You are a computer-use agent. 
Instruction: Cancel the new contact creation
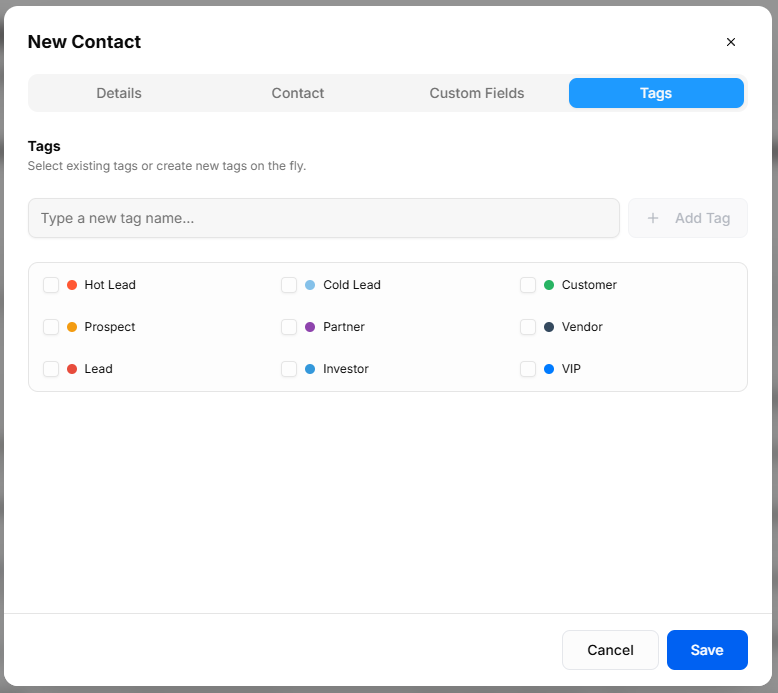610,650
